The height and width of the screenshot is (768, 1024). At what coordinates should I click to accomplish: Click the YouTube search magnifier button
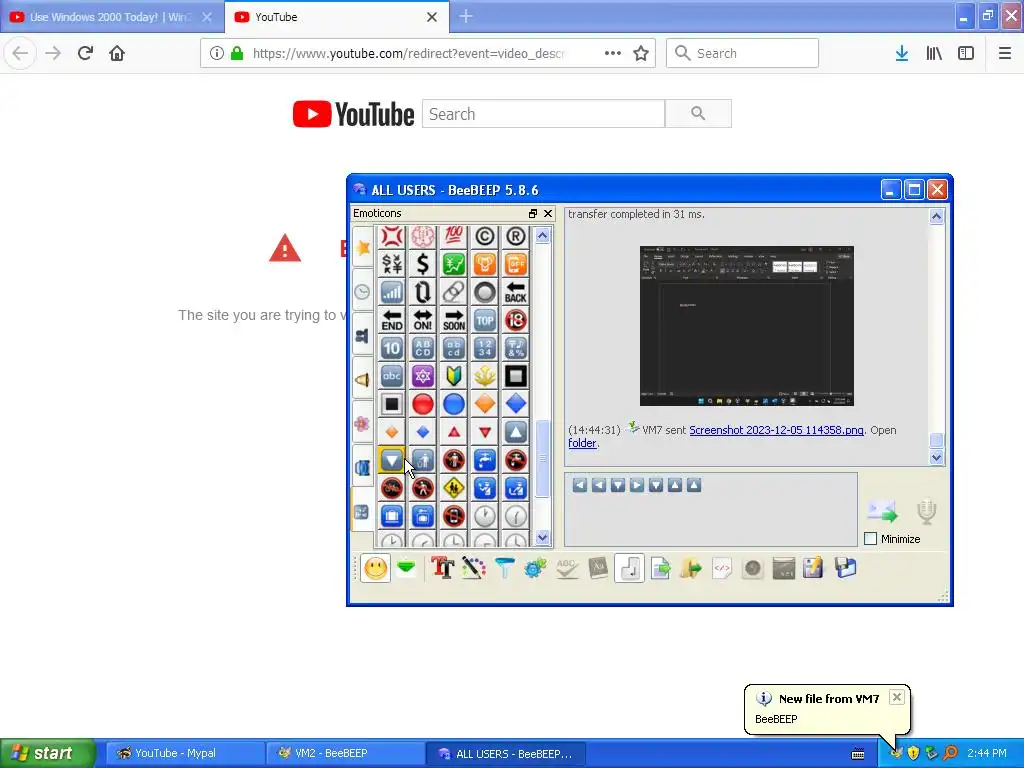698,114
